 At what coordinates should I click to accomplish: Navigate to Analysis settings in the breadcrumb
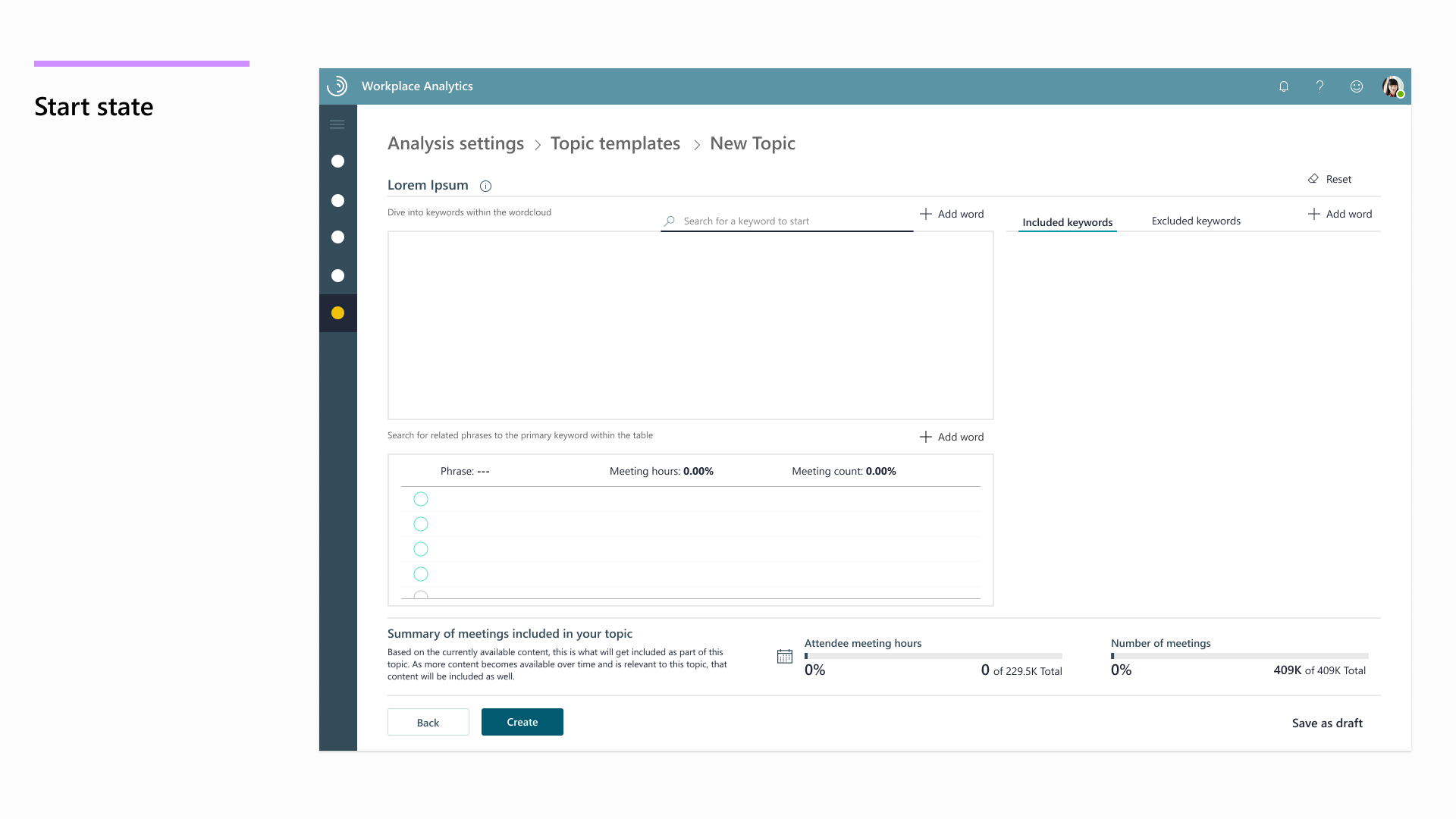point(455,143)
